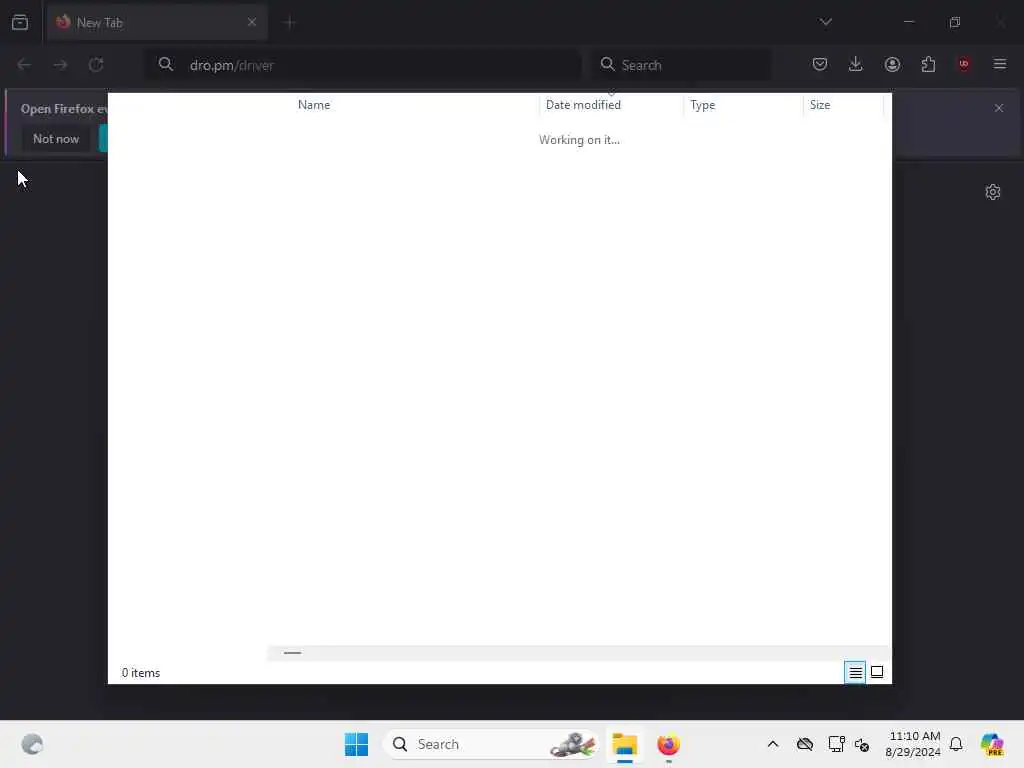Image resolution: width=1024 pixels, height=768 pixels.
Task: Dismiss the Firefox notification bar
Action: [x=999, y=108]
